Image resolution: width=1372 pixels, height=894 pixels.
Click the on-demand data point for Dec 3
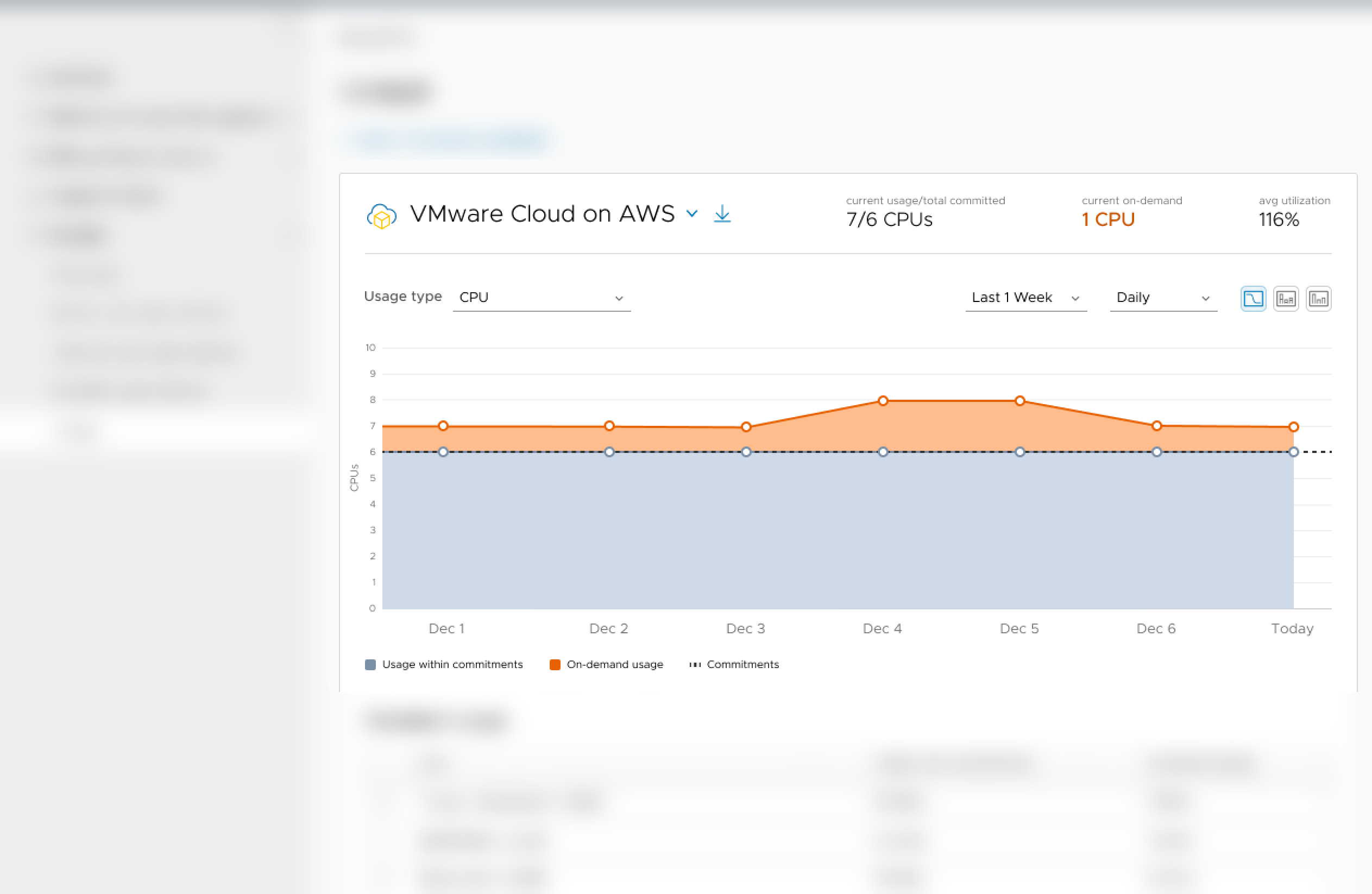[x=746, y=427]
